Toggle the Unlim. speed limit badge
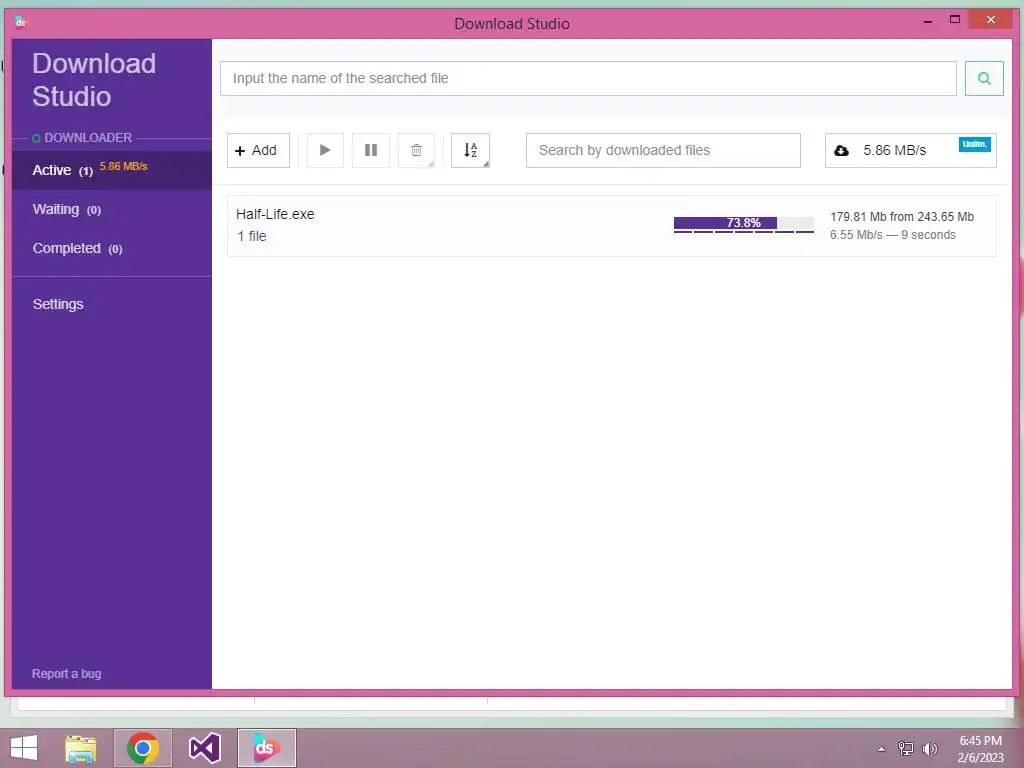The width and height of the screenshot is (1024, 768). (974, 144)
